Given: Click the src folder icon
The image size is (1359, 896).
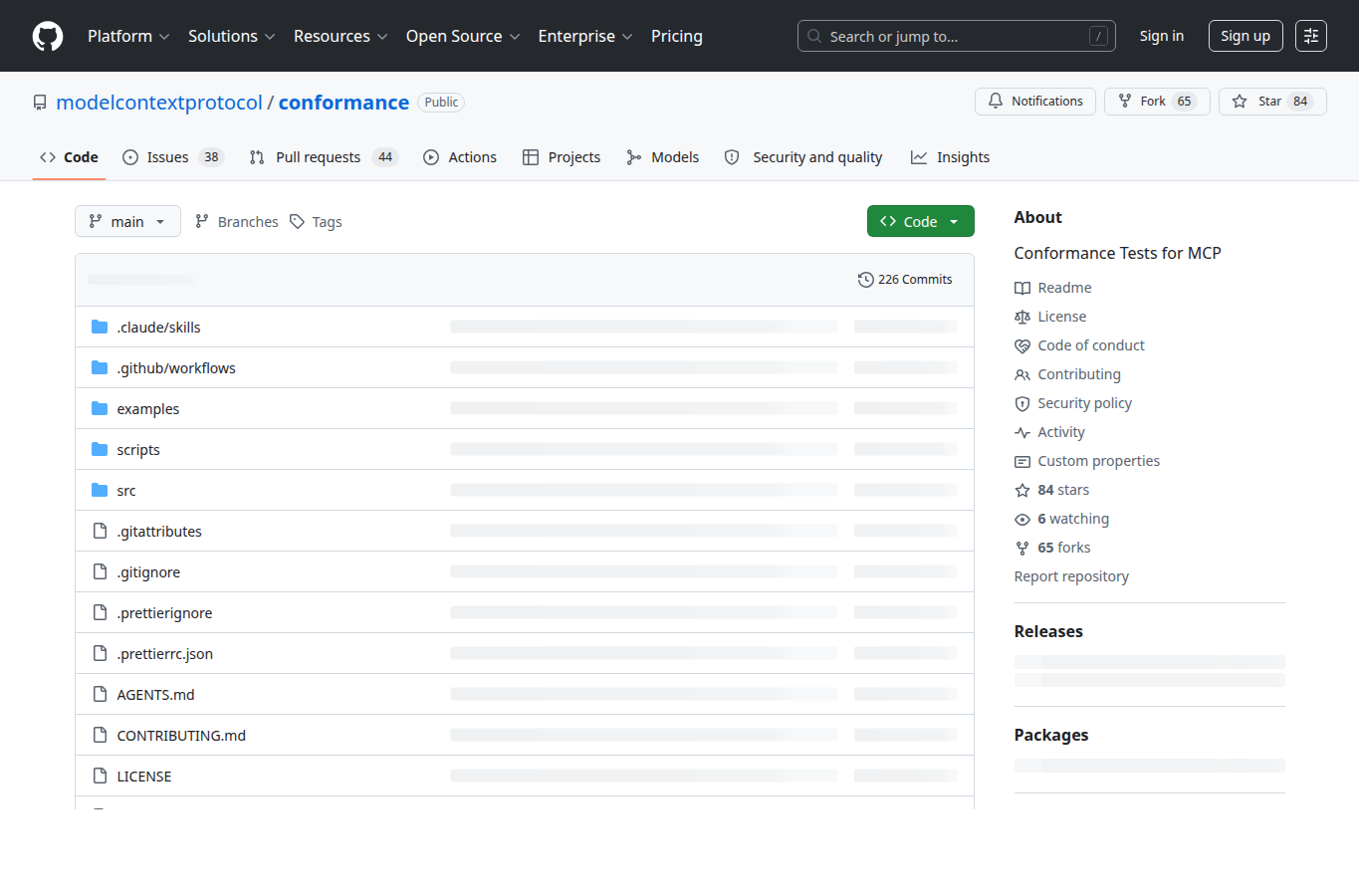Looking at the screenshot, I should (x=100, y=490).
